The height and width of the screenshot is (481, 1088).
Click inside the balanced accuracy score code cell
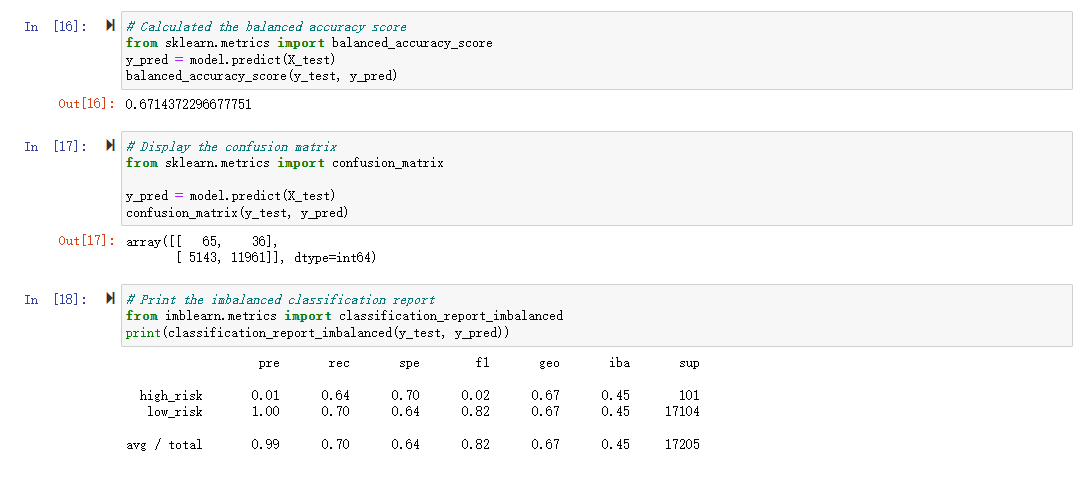(597, 51)
